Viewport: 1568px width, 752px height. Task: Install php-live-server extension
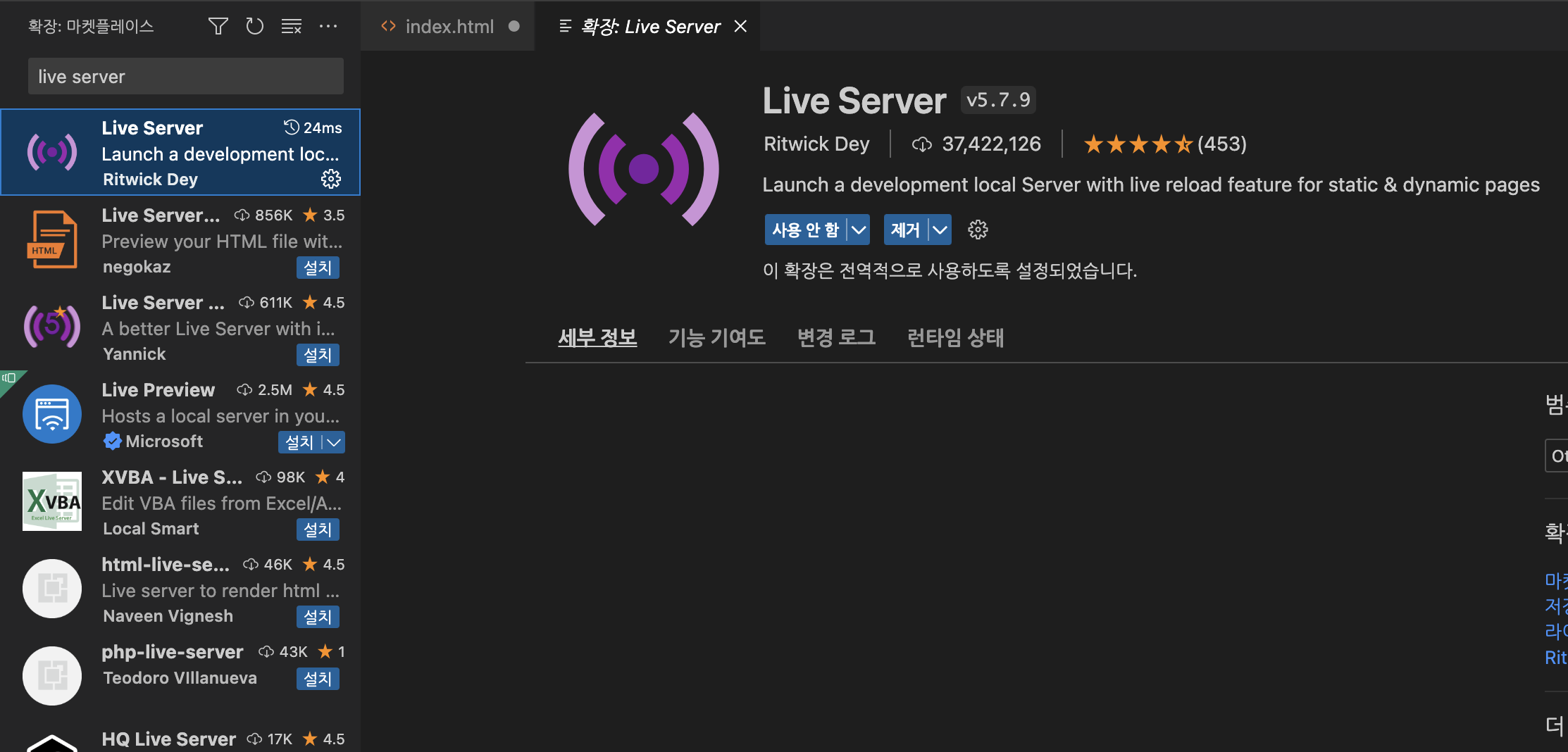pos(318,679)
